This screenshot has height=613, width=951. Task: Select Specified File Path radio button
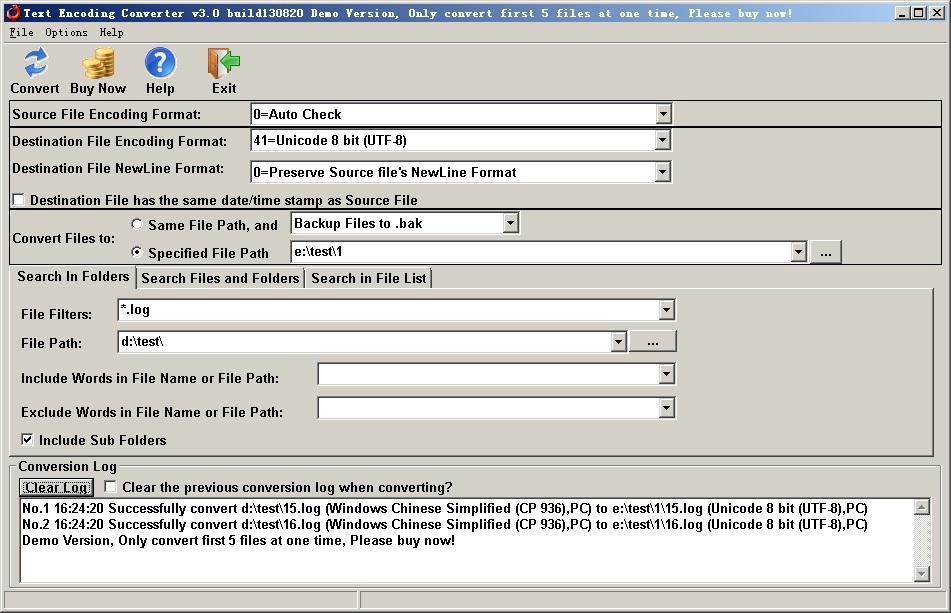[x=137, y=252]
